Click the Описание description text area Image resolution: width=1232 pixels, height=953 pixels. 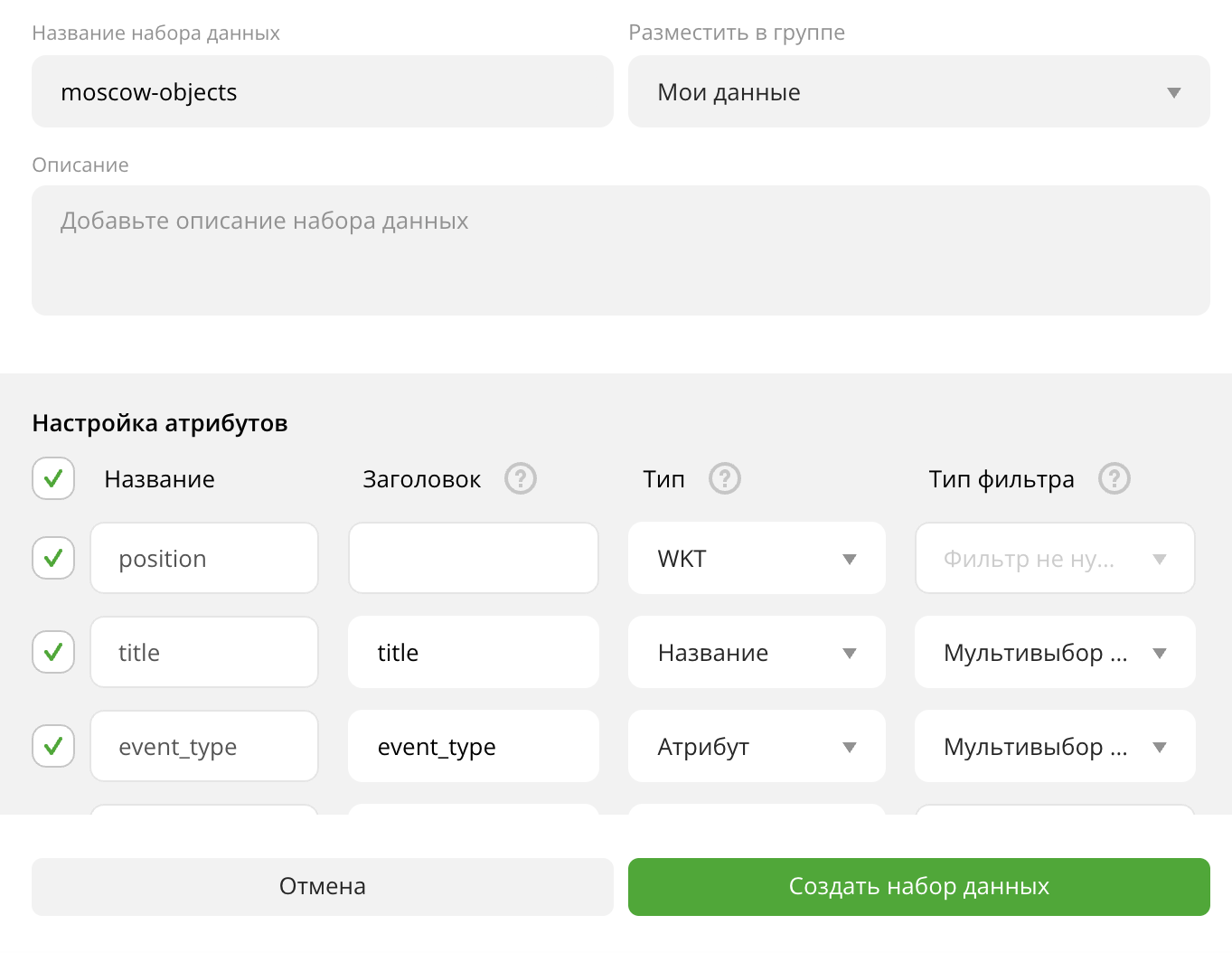620,250
